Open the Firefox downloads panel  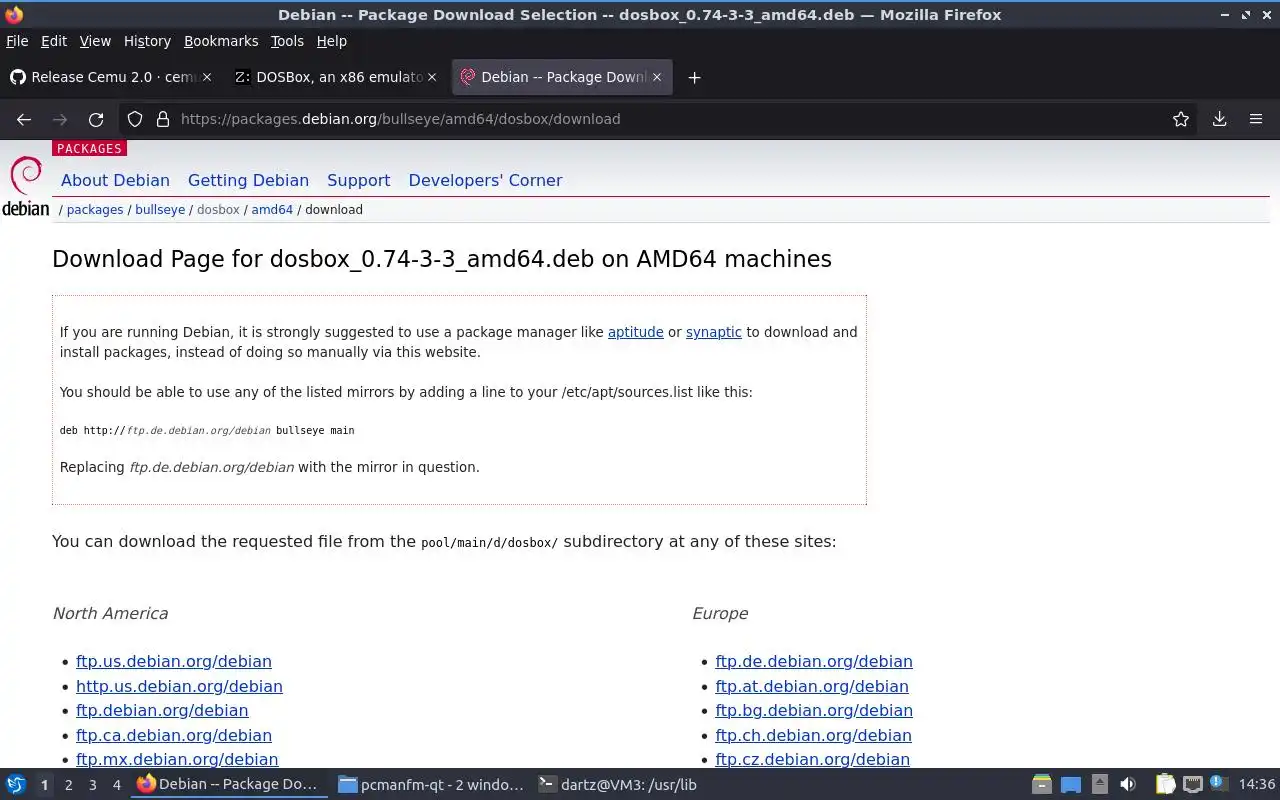pos(1219,119)
